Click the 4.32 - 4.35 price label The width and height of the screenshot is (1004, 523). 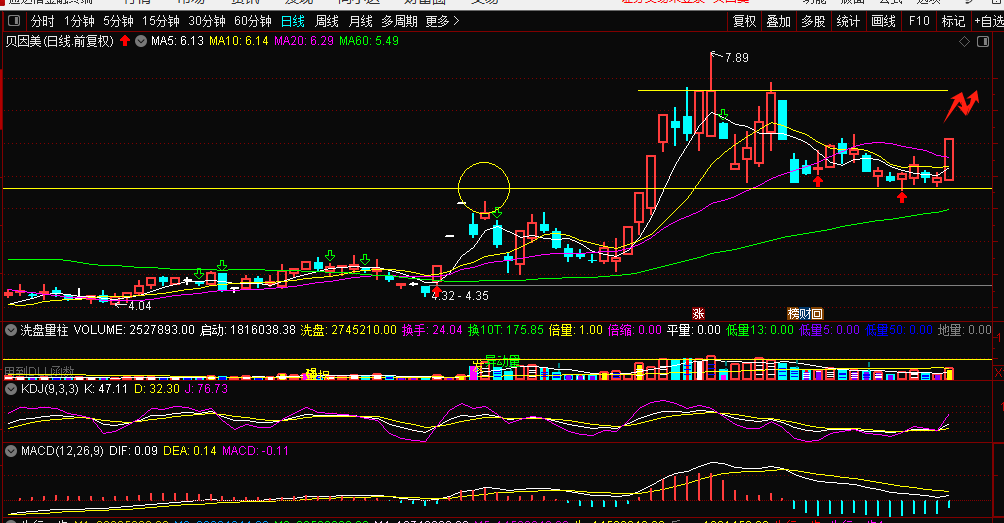pyautogui.click(x=460, y=296)
